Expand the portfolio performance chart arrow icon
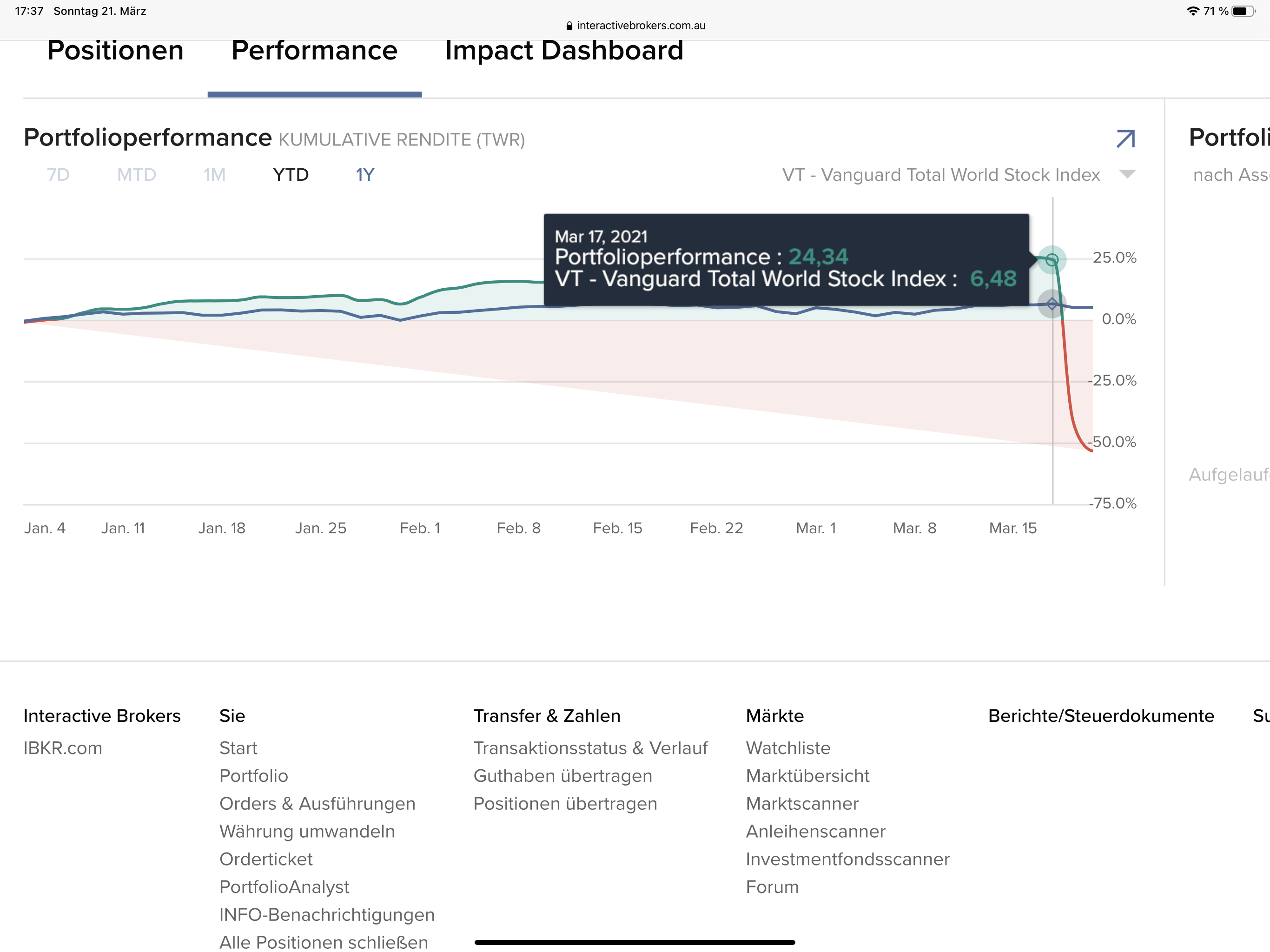Image resolution: width=1270 pixels, height=952 pixels. [x=1125, y=139]
